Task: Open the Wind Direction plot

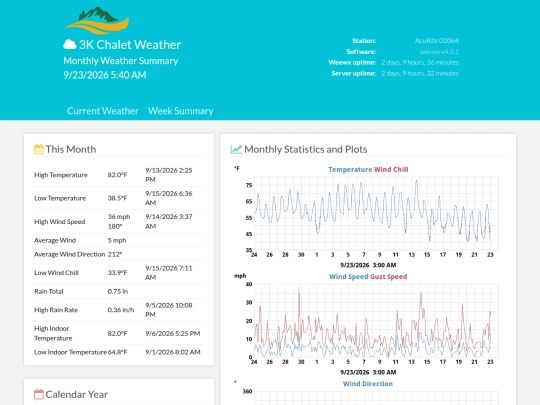Action: pyautogui.click(x=366, y=393)
